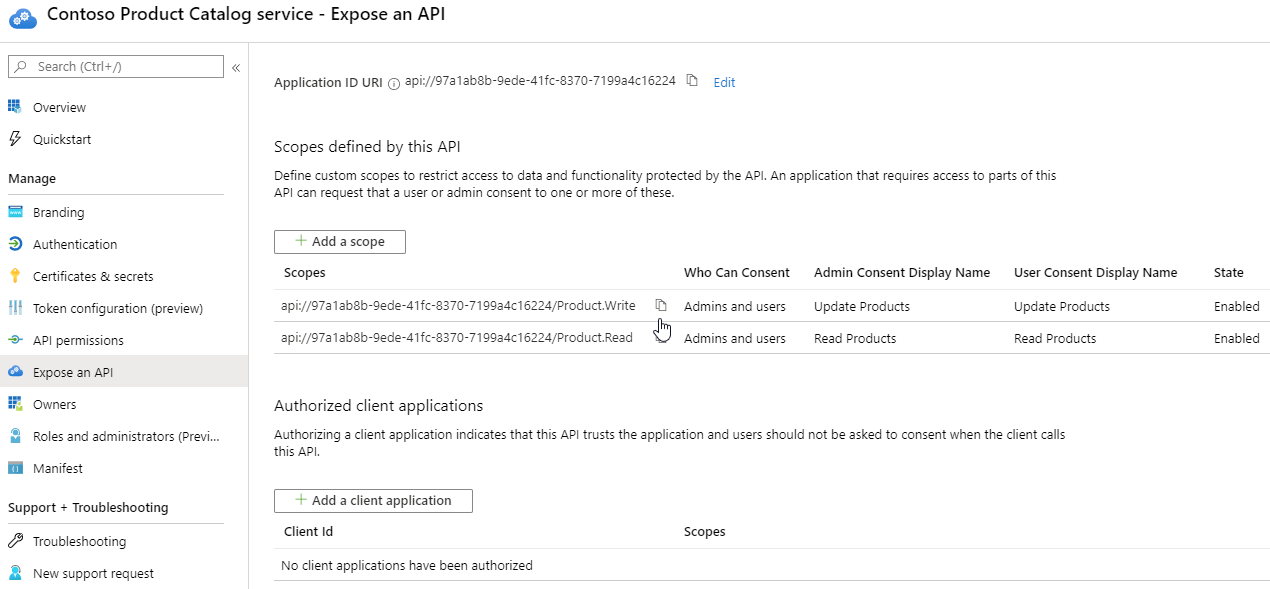Select the Owners sidebar icon
The width and height of the screenshot is (1270, 589).
point(18,404)
